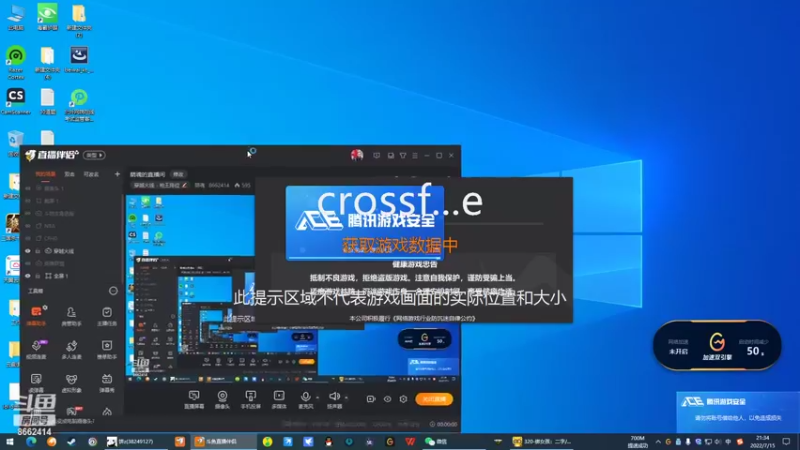The height and width of the screenshot is (450, 800).
Task: Toggle visibility of 截屏 1 source
Action: (28, 201)
